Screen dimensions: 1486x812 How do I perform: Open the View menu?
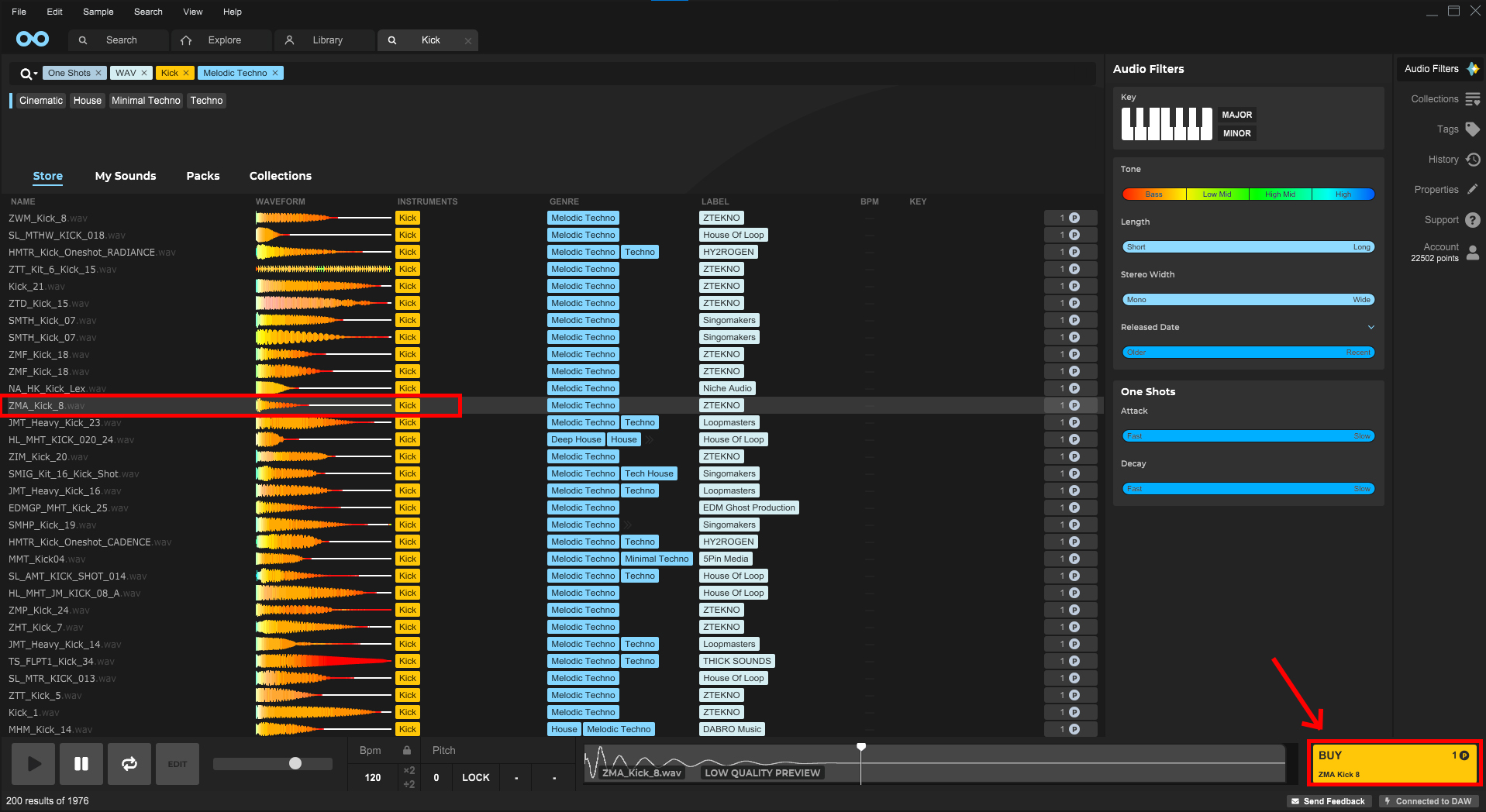point(193,12)
